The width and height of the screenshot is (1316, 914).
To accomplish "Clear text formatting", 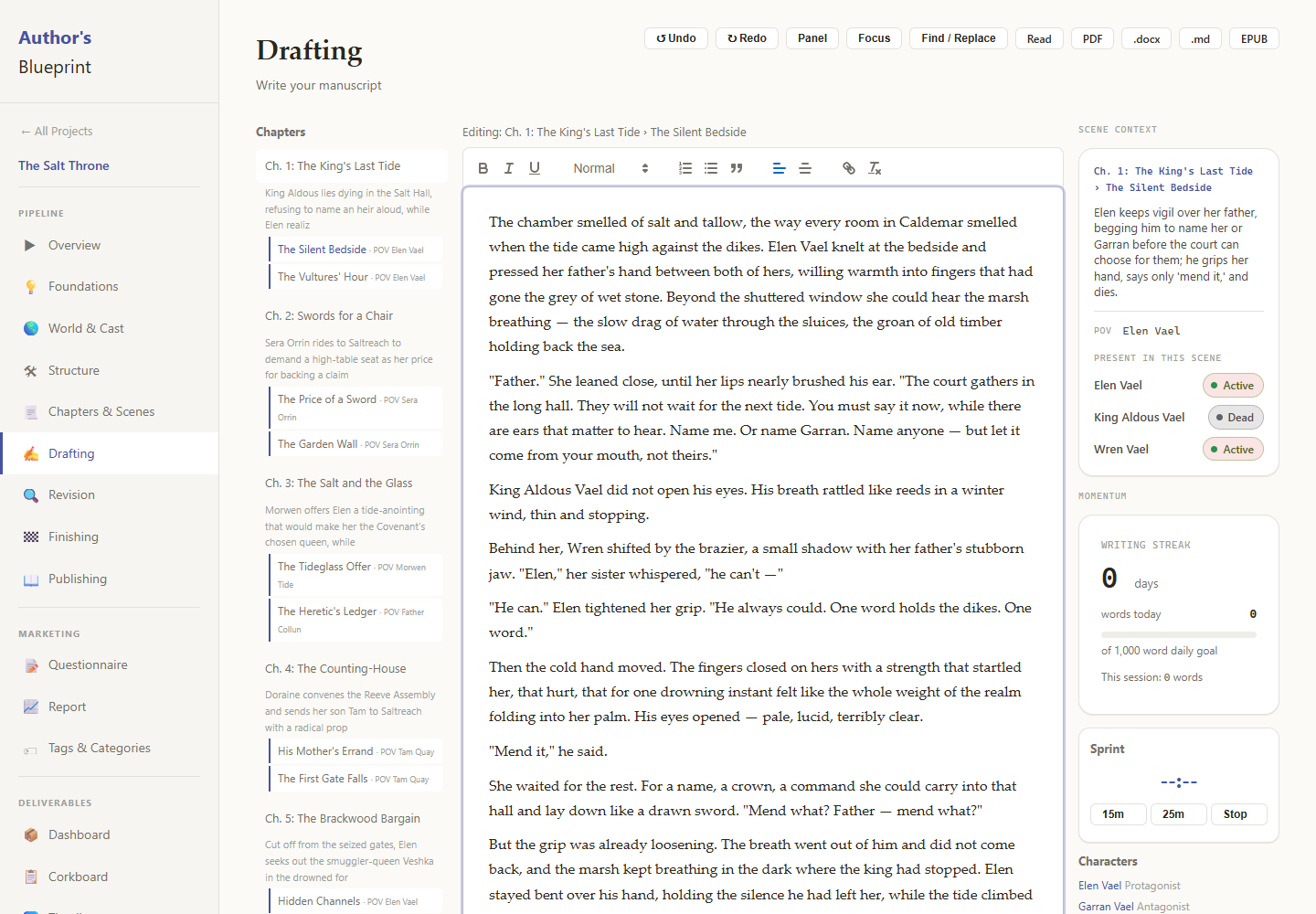I will (875, 168).
